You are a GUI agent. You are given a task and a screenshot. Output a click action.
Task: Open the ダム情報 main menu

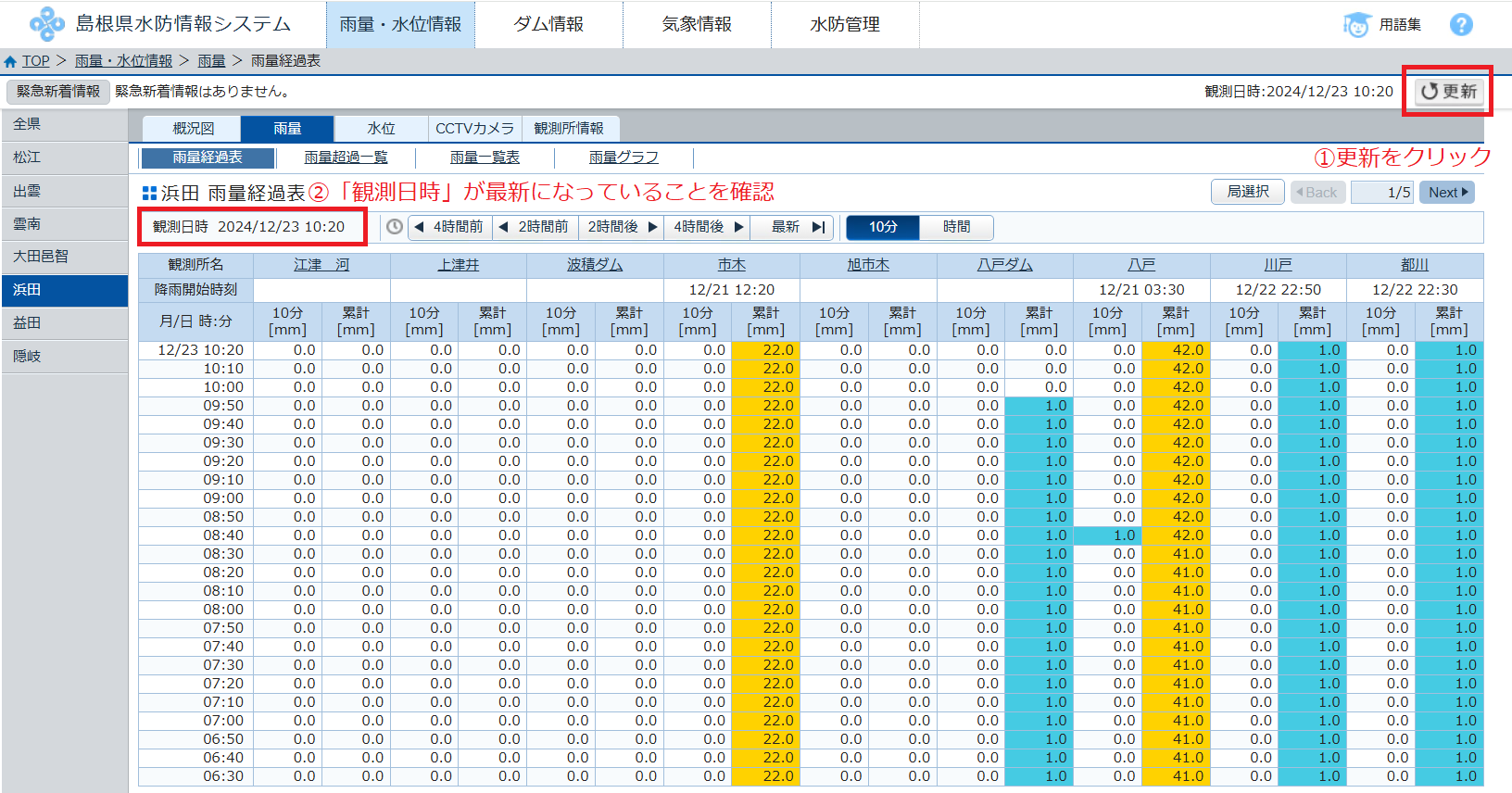(x=548, y=24)
